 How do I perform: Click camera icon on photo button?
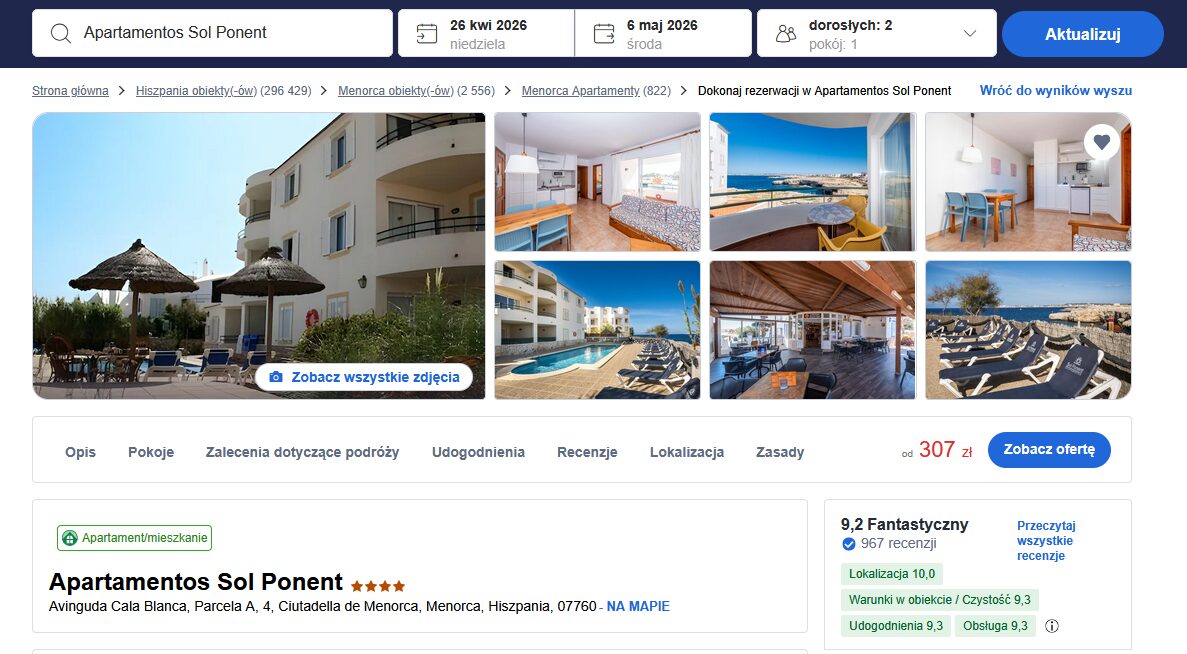click(276, 377)
